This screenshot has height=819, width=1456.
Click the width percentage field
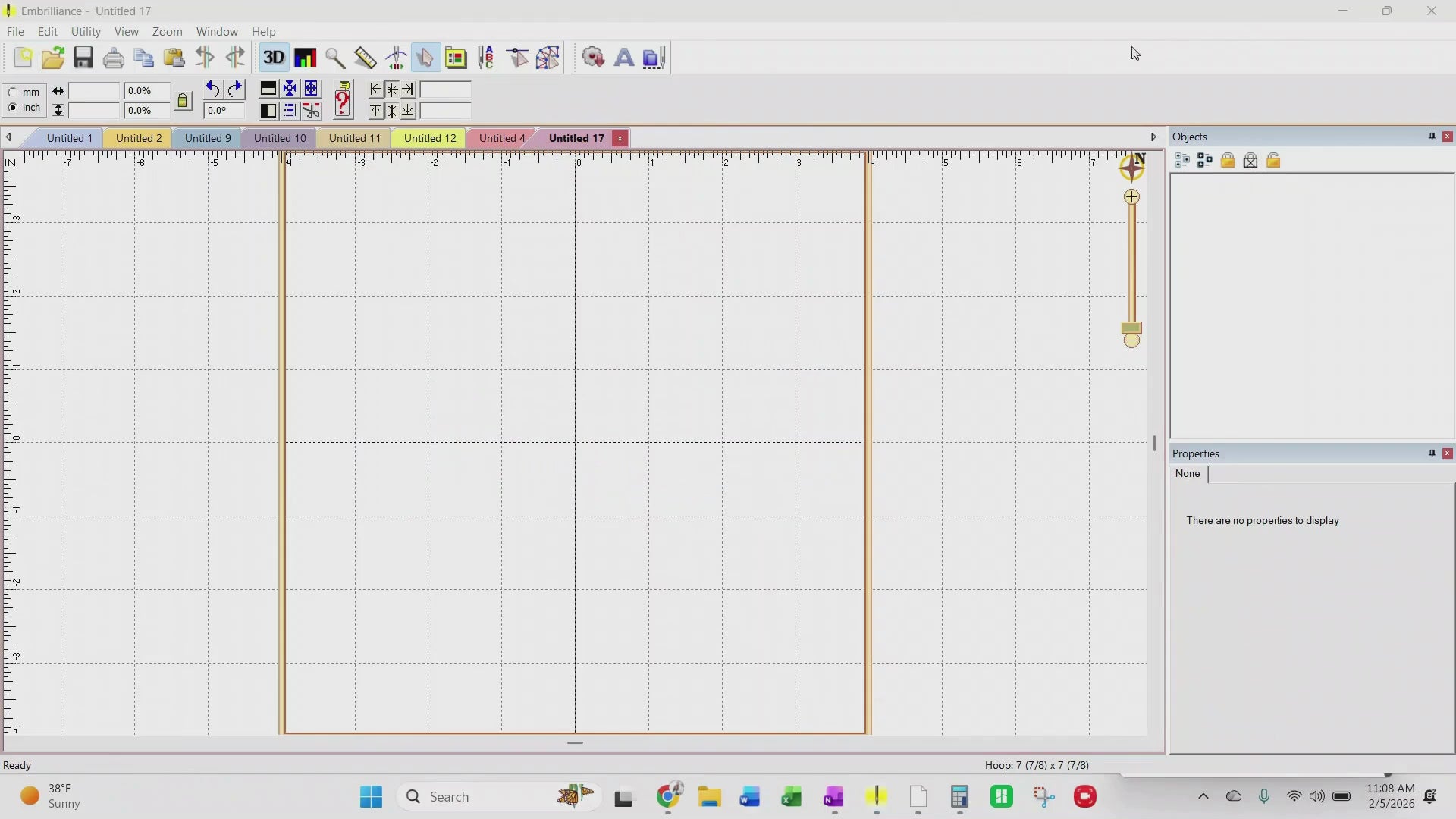click(x=146, y=91)
